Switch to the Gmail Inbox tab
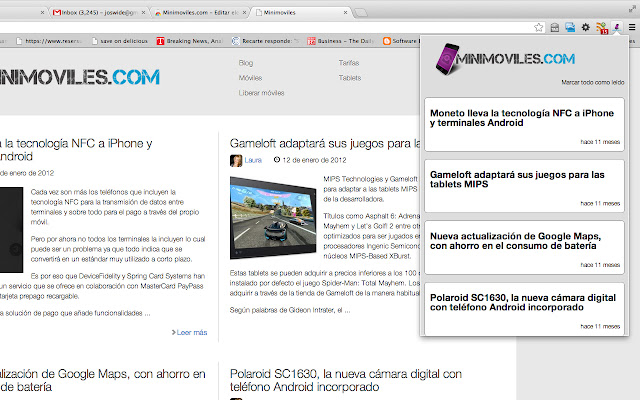This screenshot has height=400, width=640. click(x=99, y=13)
